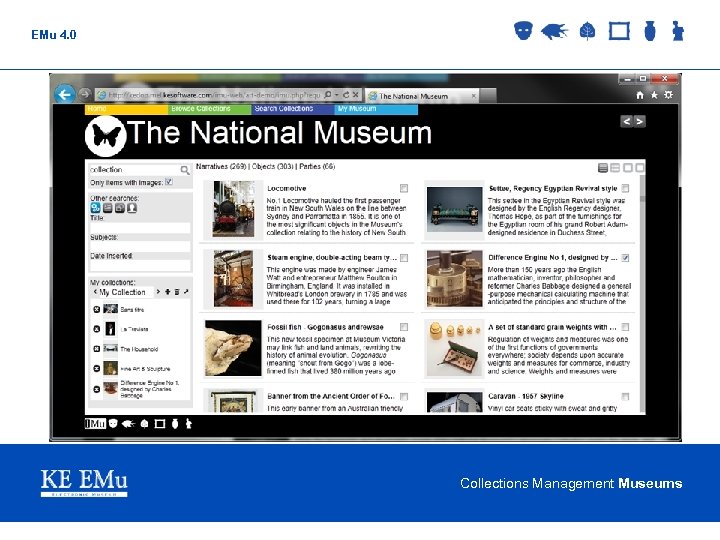Show Objects (303) results
720x540 pixels.
[x=272, y=166]
